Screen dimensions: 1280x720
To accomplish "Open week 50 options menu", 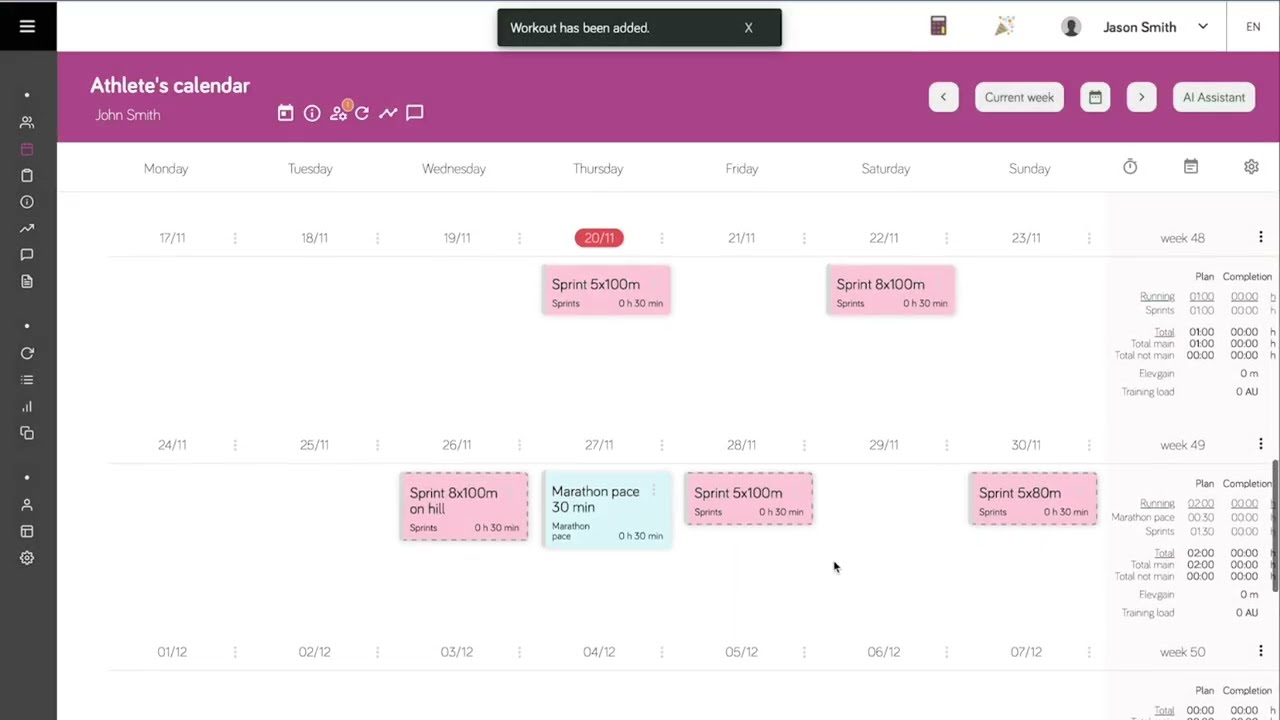I will click(x=1260, y=651).
